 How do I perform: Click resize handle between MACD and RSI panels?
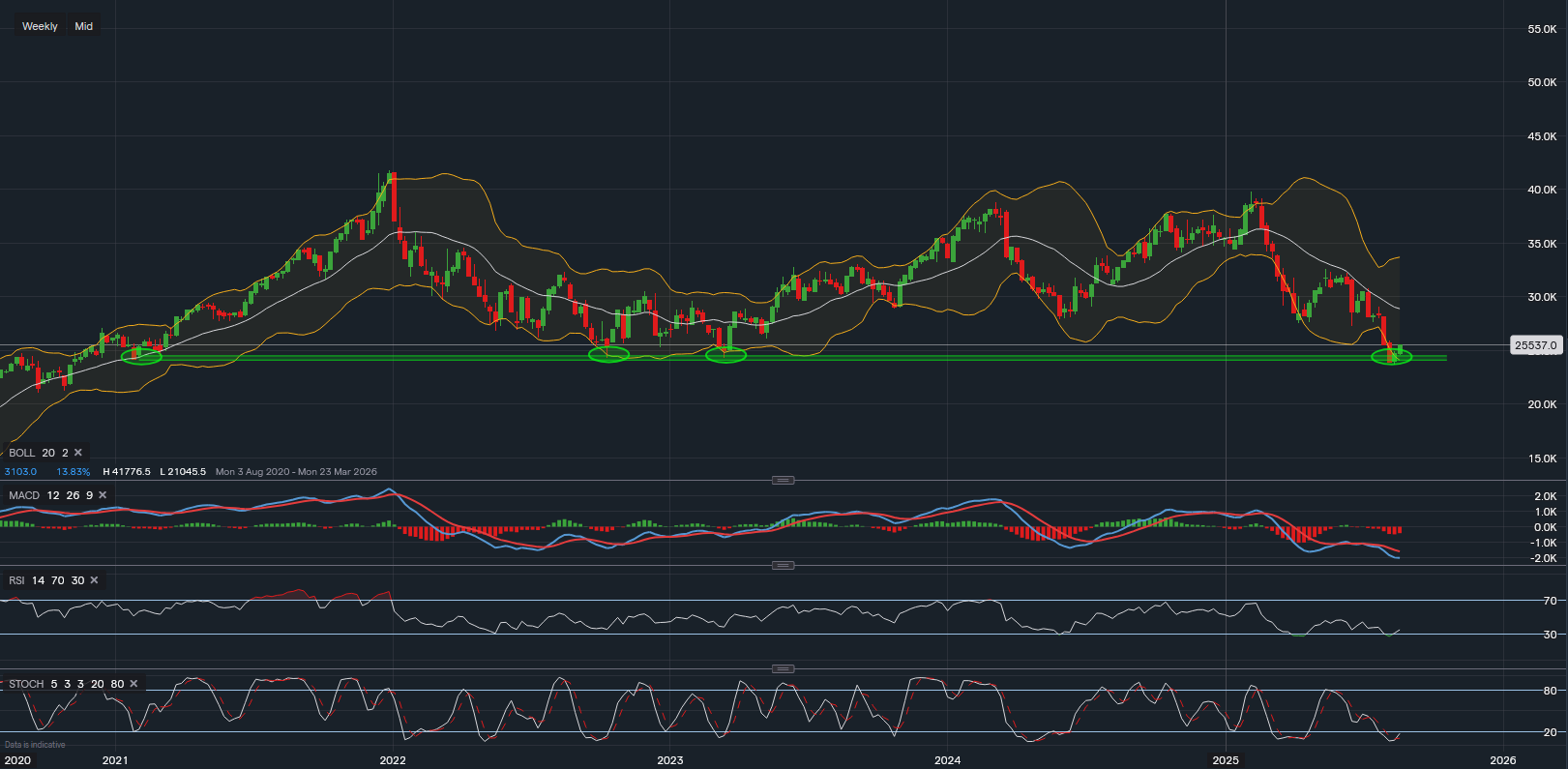click(x=784, y=565)
